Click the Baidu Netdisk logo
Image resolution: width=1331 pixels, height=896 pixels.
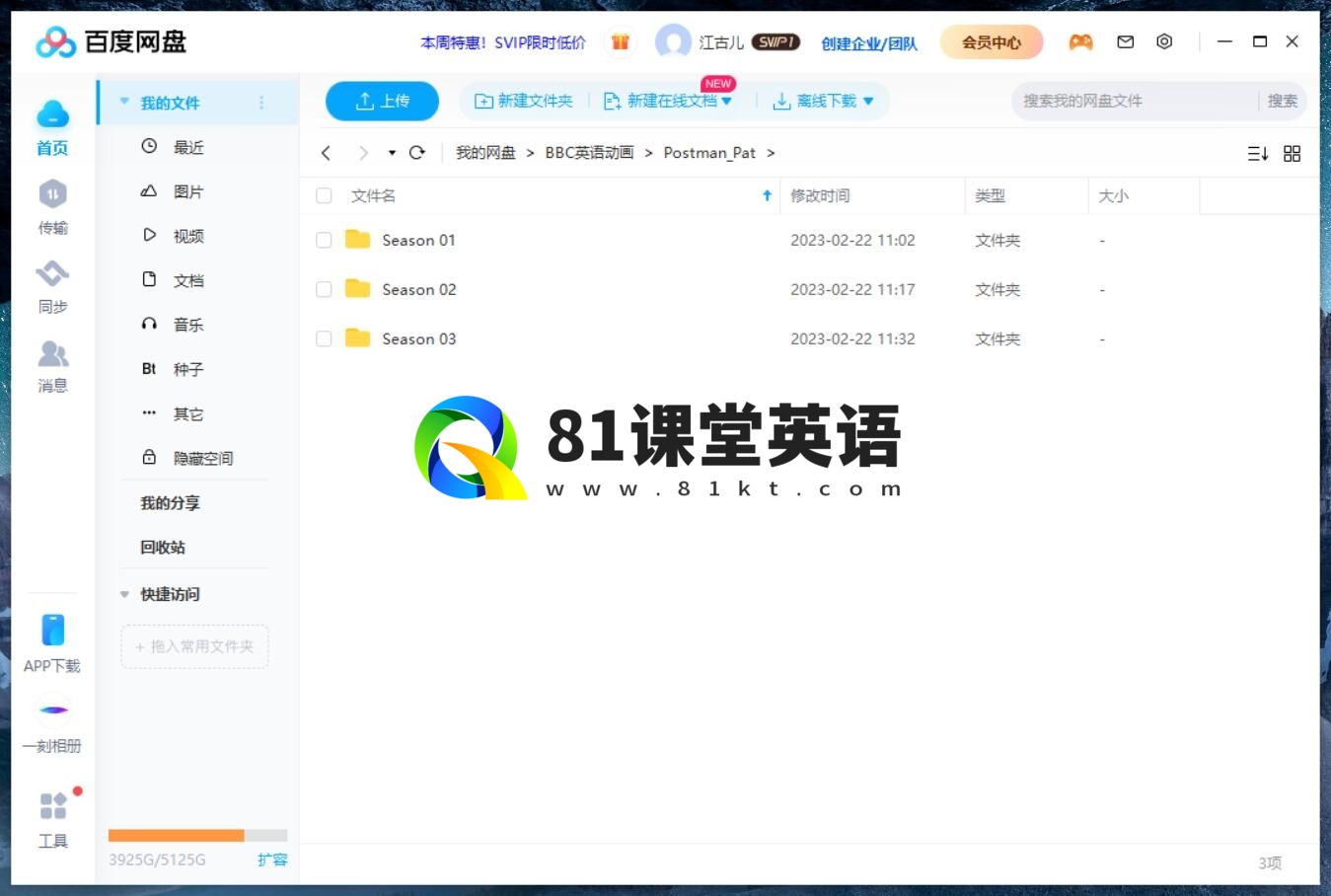[111, 41]
